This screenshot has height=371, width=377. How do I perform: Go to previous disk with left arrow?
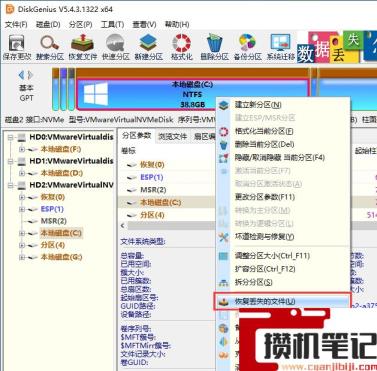click(x=21, y=75)
